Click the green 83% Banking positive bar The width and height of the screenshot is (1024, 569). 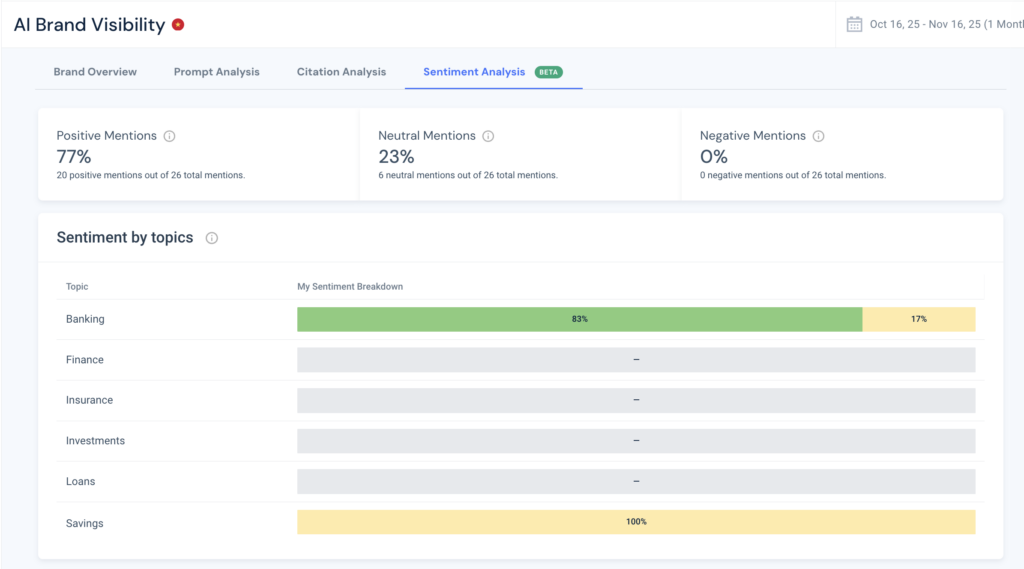579,319
